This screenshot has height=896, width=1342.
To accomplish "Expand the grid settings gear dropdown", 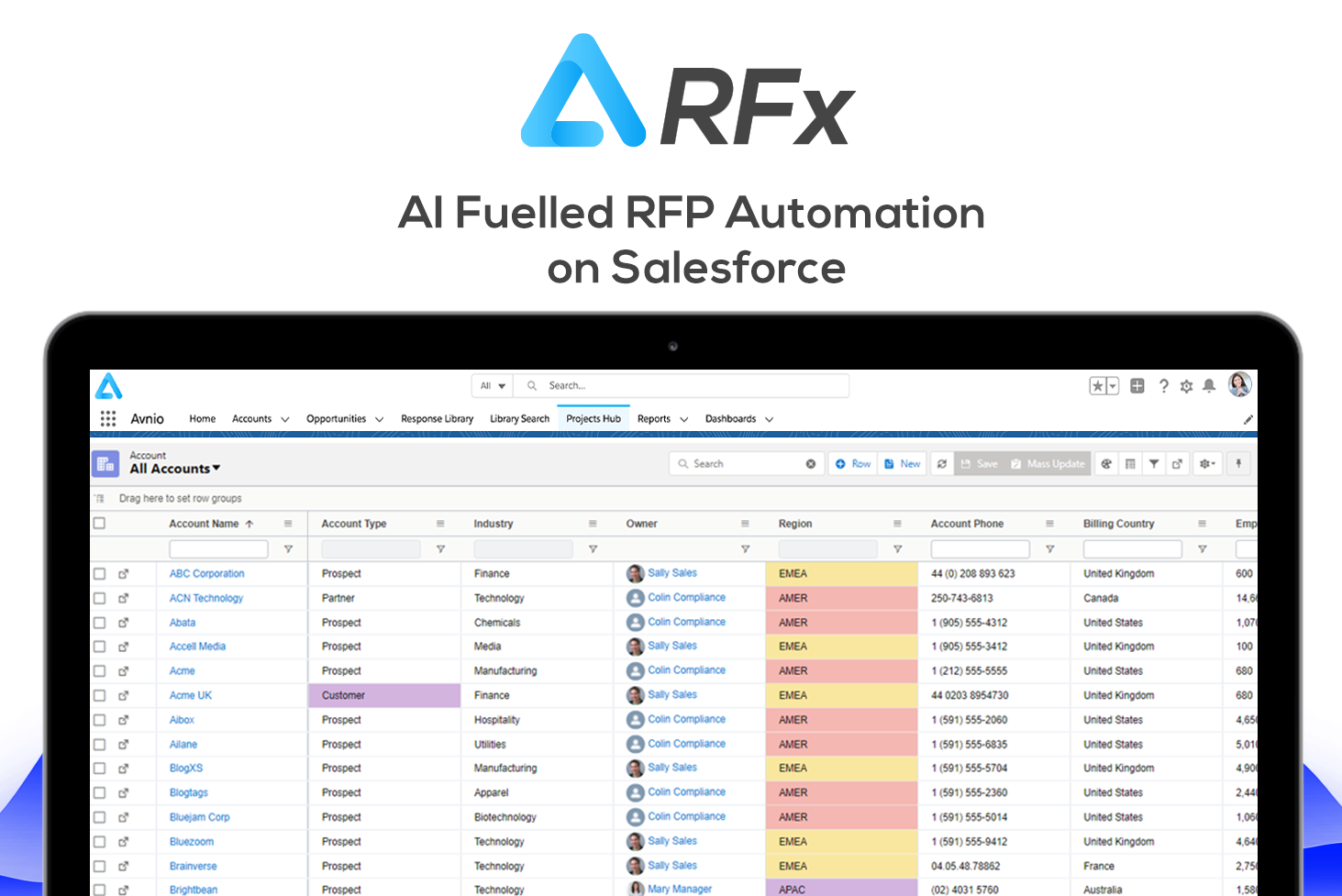I will [1207, 463].
